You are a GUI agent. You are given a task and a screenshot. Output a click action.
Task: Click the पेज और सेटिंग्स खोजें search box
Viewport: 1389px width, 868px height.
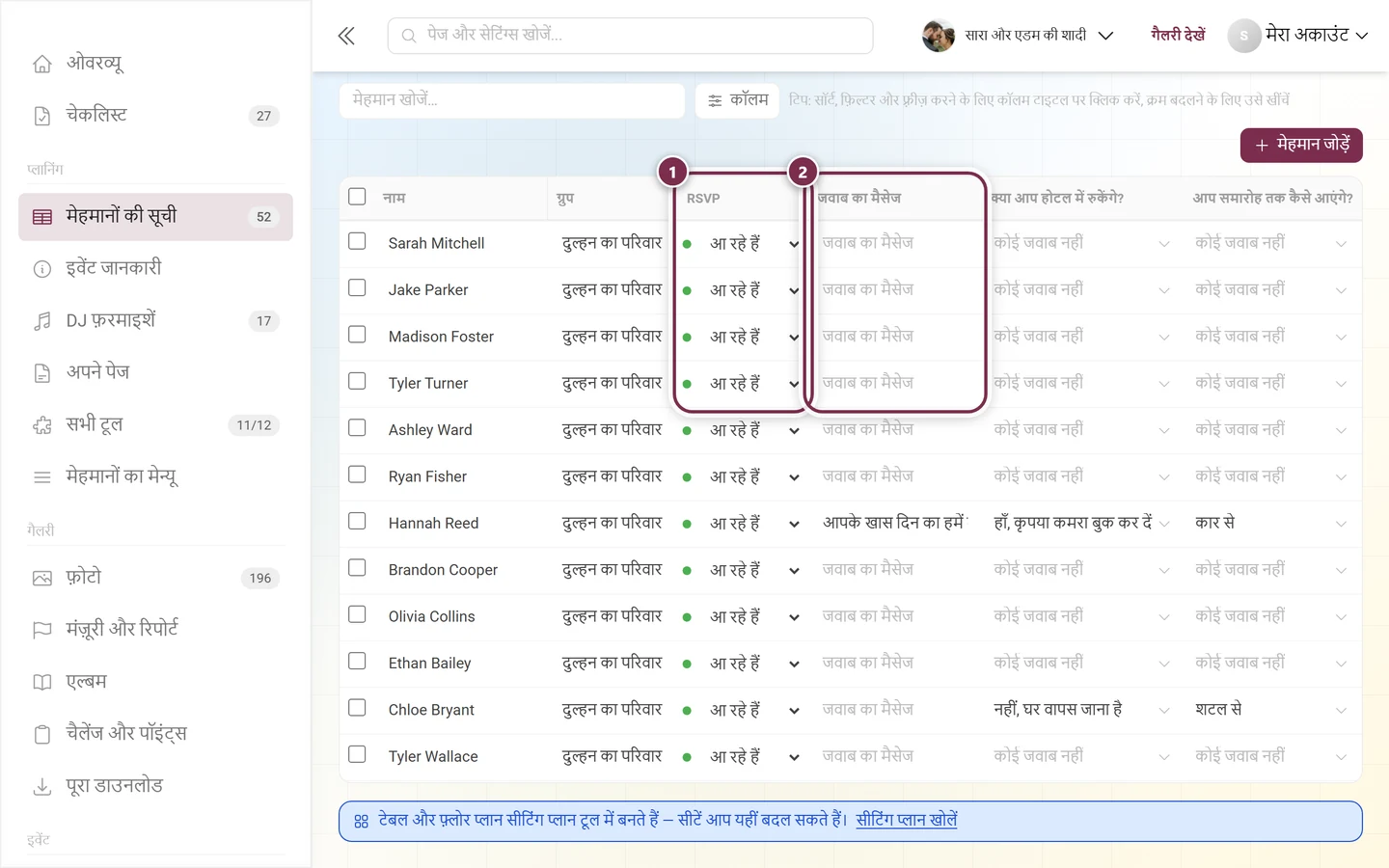[631, 36]
